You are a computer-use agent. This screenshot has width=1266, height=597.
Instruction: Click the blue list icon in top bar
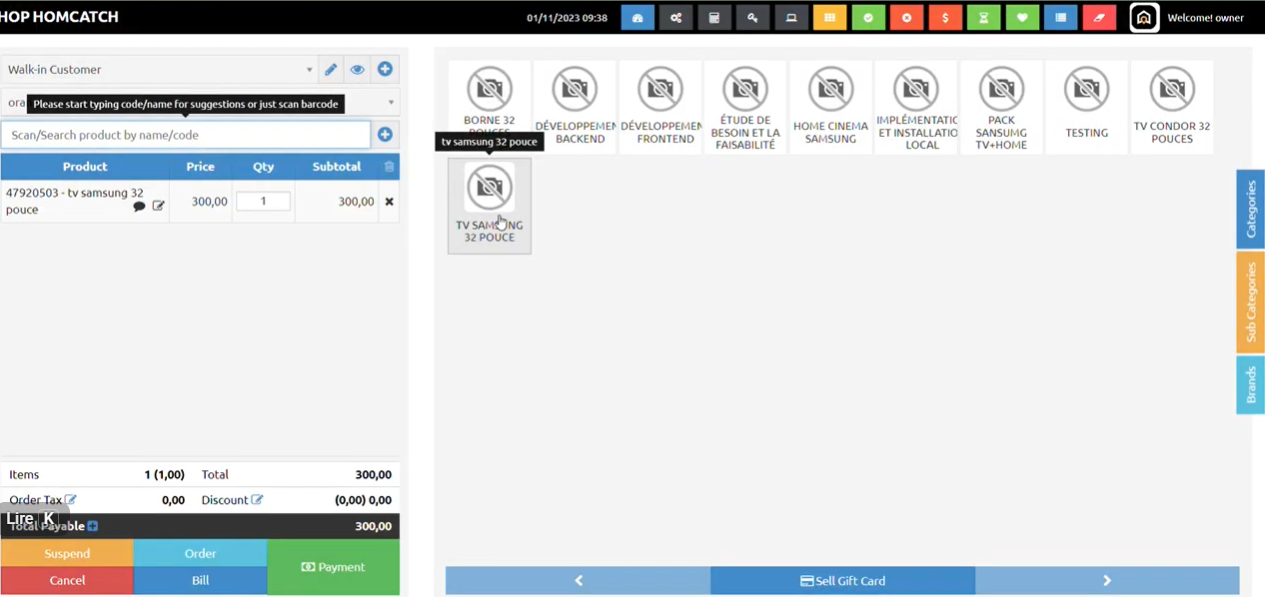1061,18
